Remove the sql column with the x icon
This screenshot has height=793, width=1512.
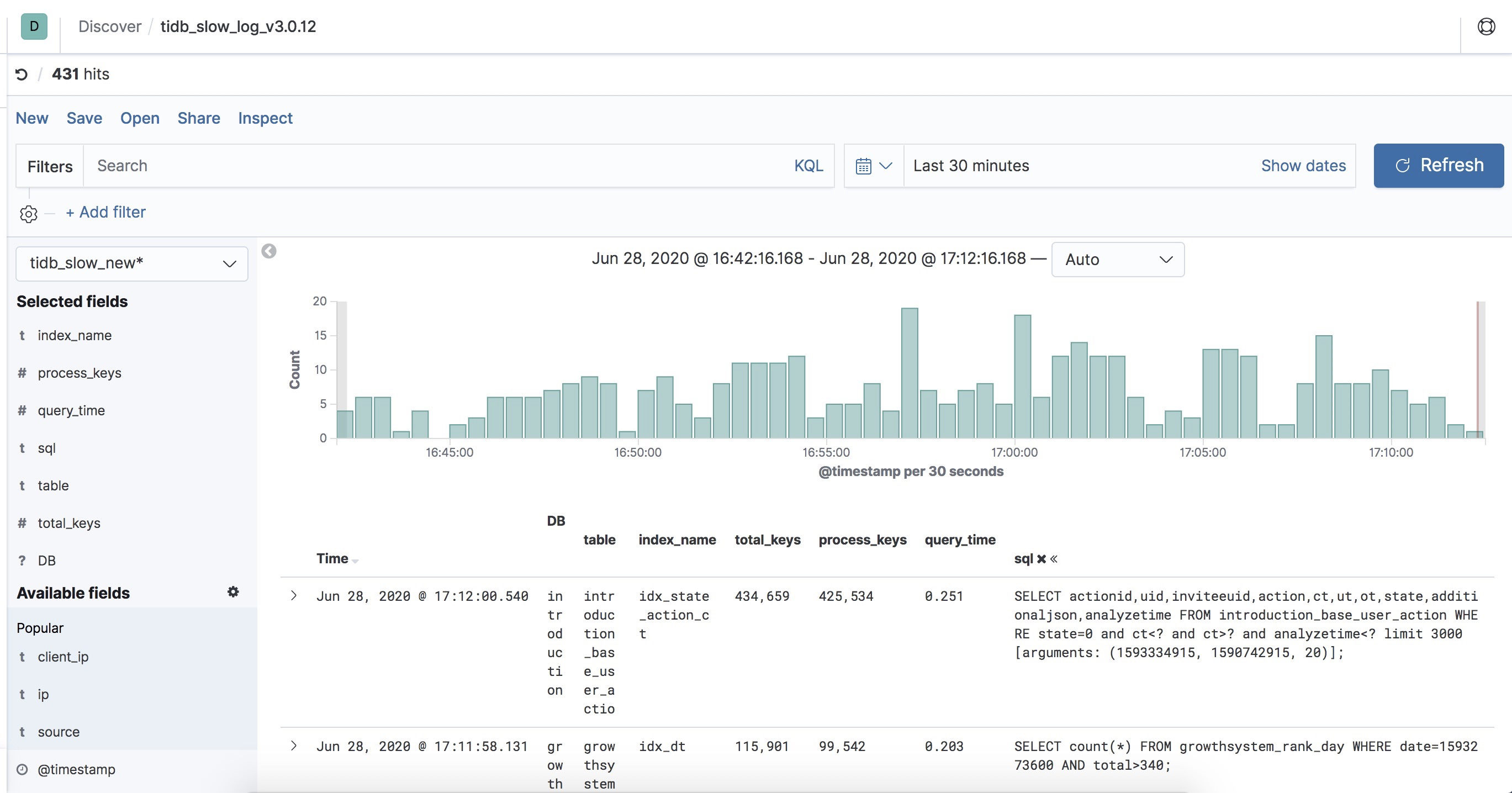[1042, 559]
